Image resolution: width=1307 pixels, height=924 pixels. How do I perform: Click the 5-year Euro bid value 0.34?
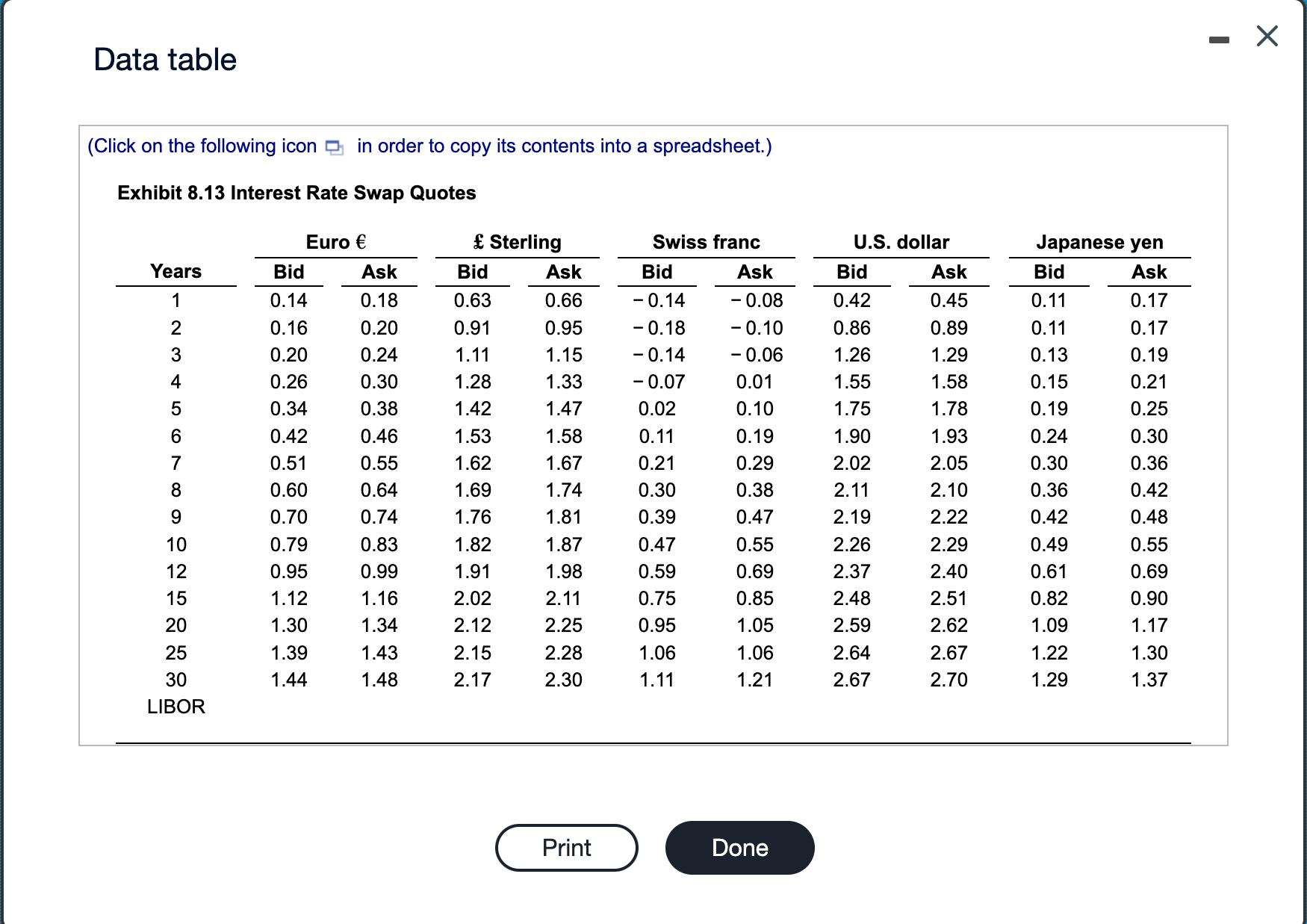click(288, 409)
